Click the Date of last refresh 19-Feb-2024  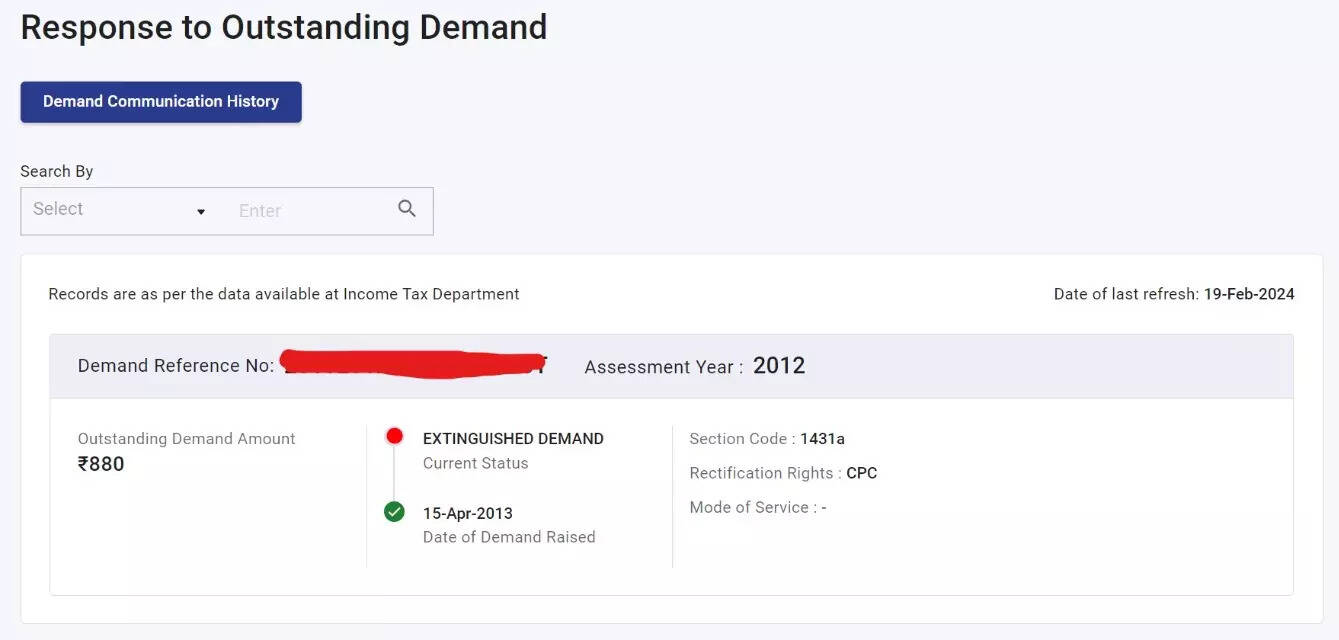pyautogui.click(x=1173, y=293)
